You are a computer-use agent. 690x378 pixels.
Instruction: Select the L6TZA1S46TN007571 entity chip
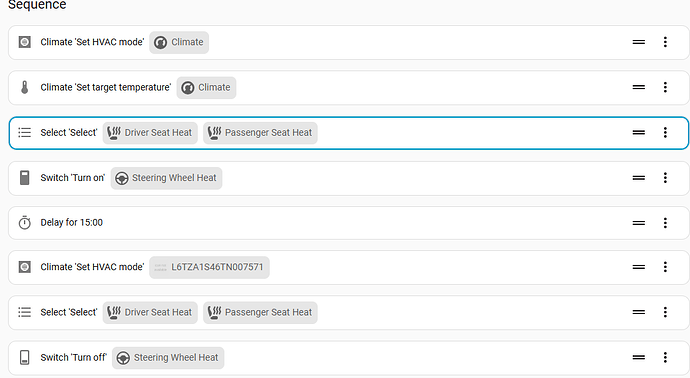point(209,267)
